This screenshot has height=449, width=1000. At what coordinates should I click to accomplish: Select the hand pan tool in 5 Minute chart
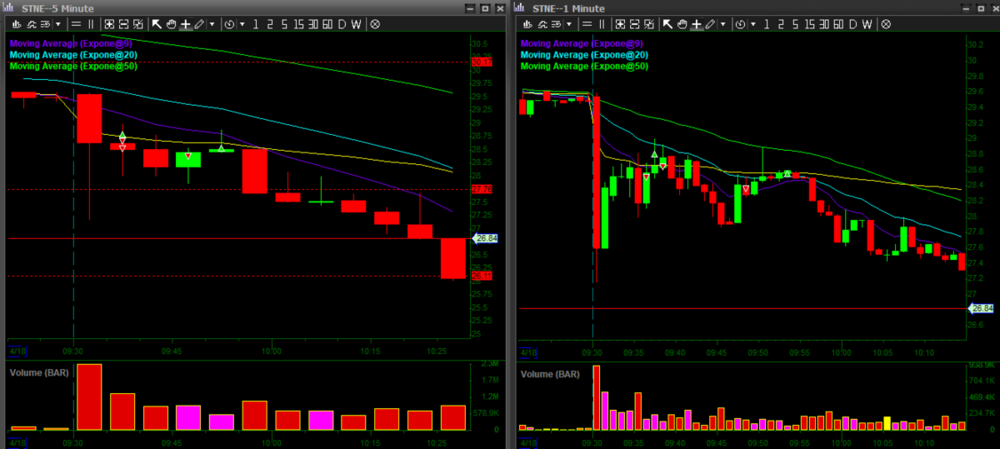[x=171, y=23]
